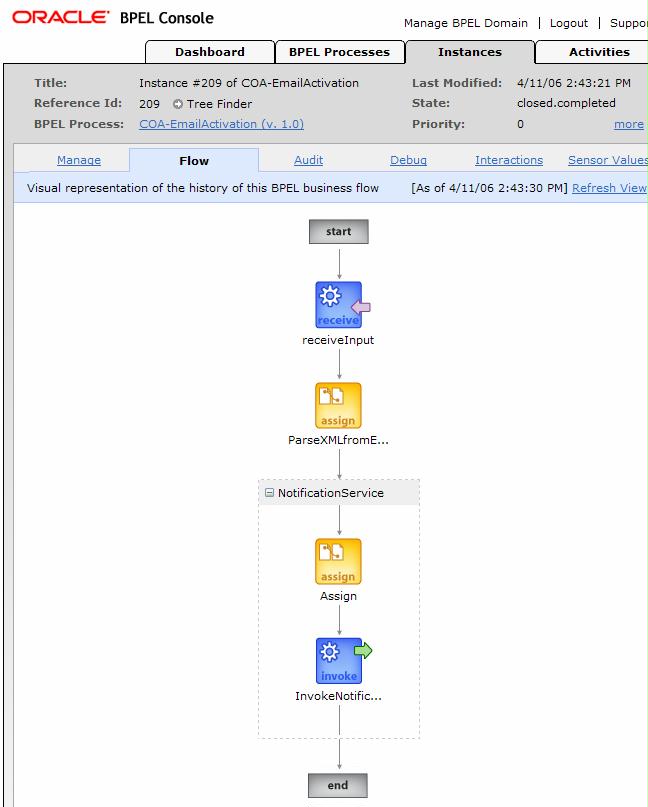This screenshot has width=648, height=807.
Task: Click the Tree Finder arrow icon
Action: coord(178,104)
